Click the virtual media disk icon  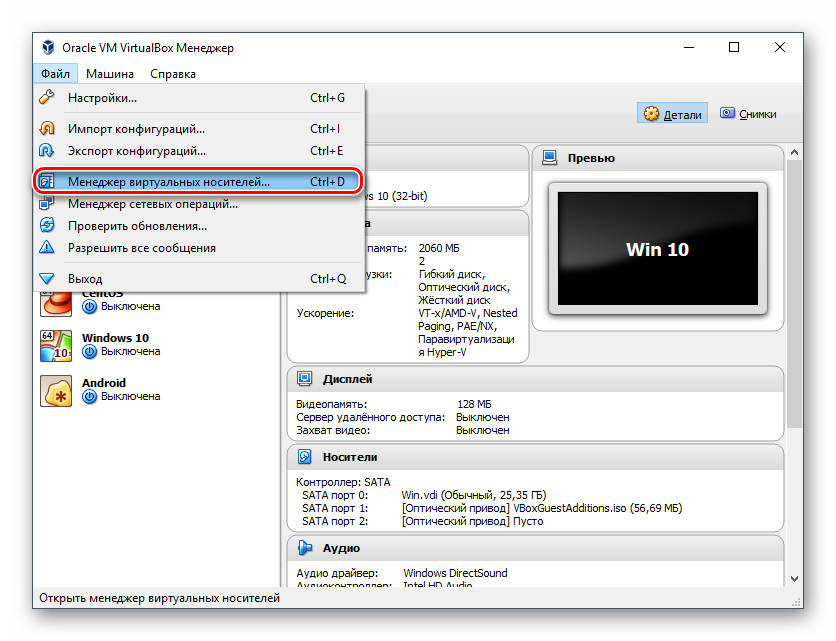tap(47, 182)
